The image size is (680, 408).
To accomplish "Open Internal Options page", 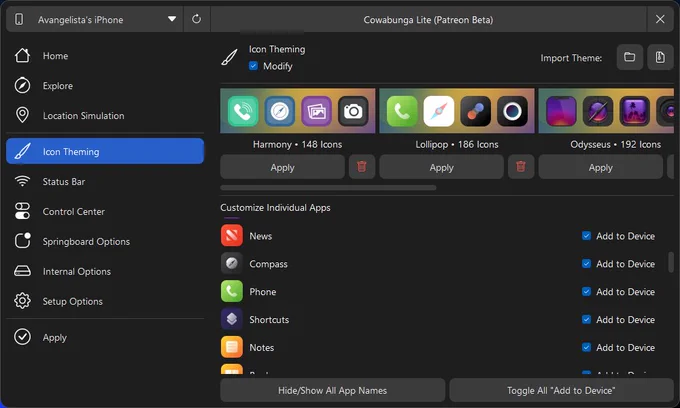I will [105, 271].
